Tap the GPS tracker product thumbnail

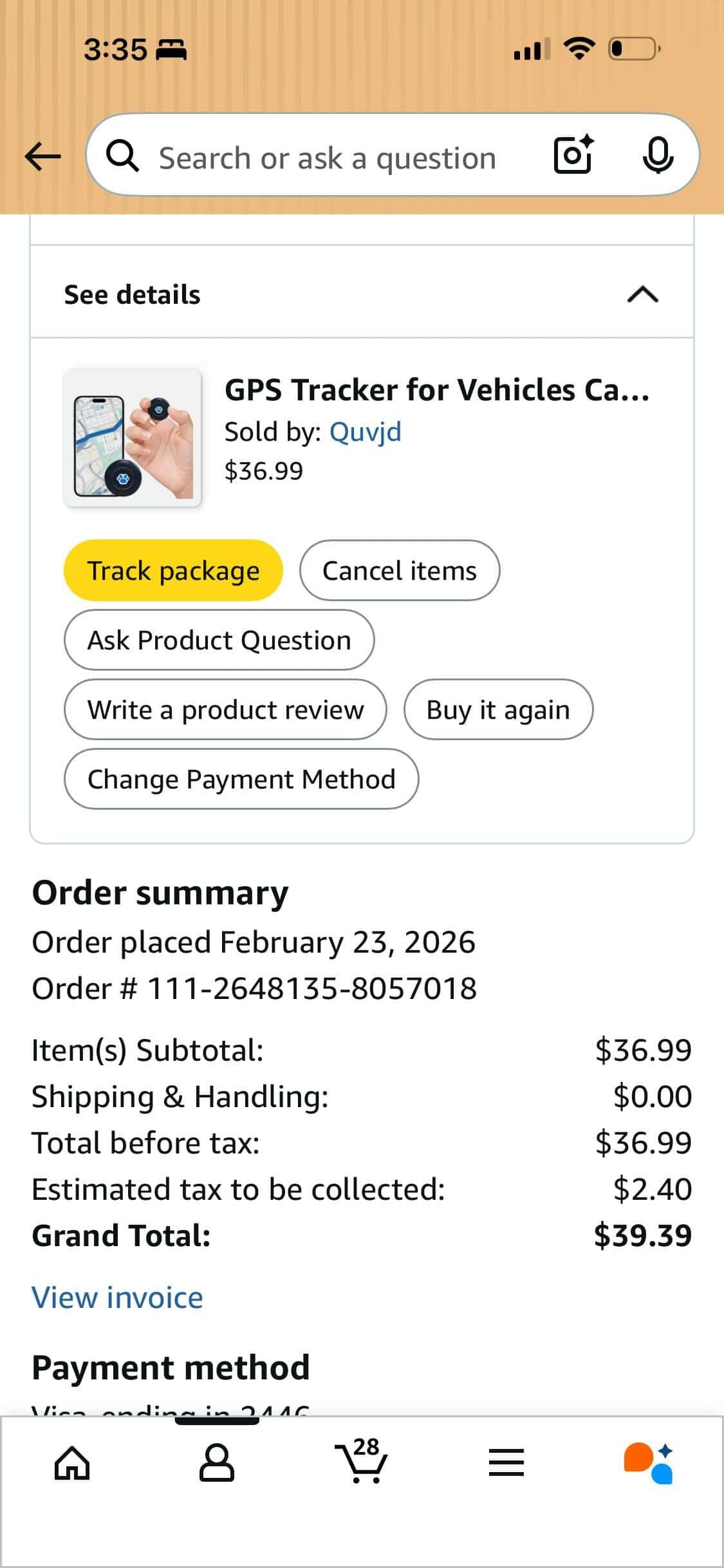(x=133, y=438)
